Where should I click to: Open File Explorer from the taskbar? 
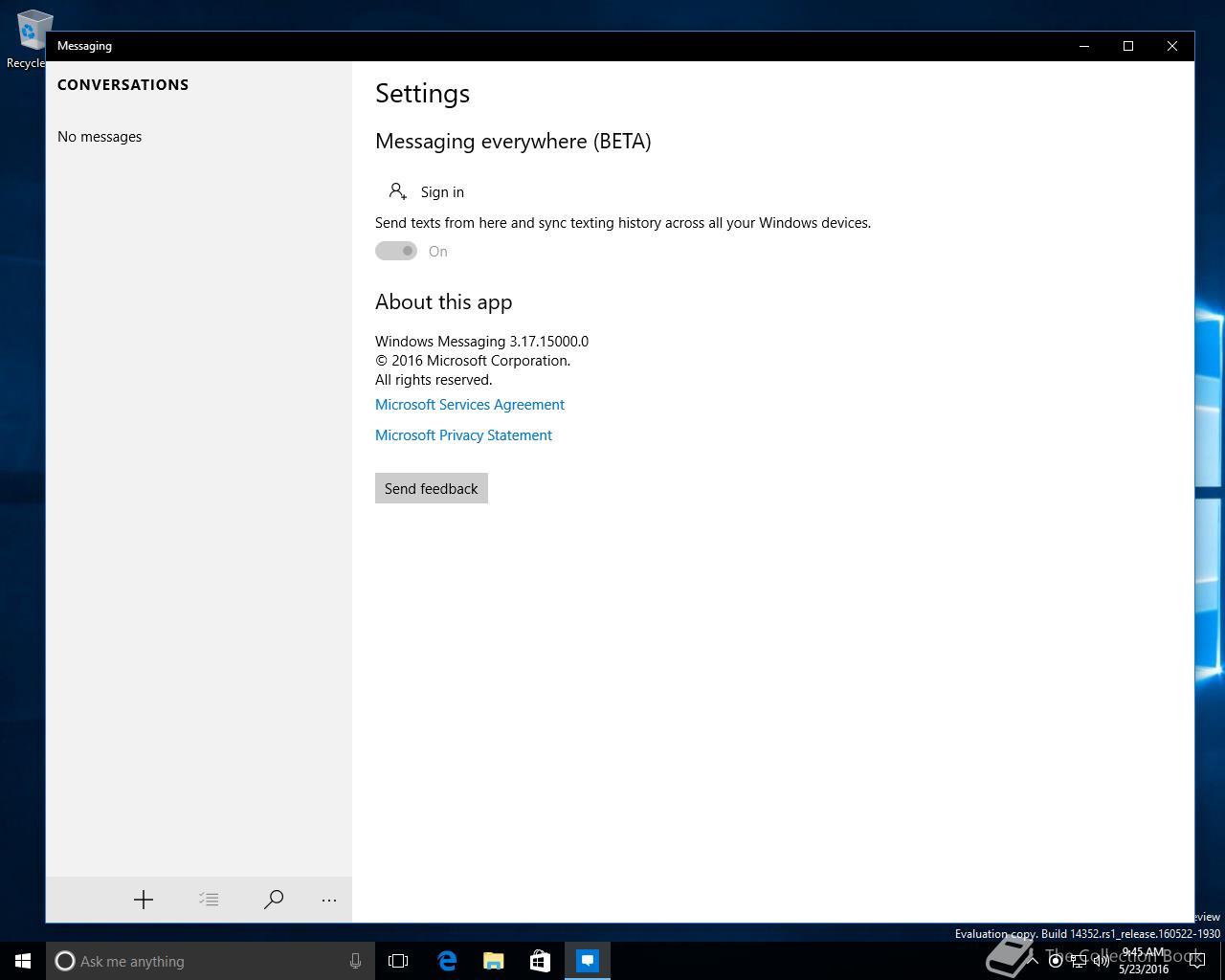[494, 961]
